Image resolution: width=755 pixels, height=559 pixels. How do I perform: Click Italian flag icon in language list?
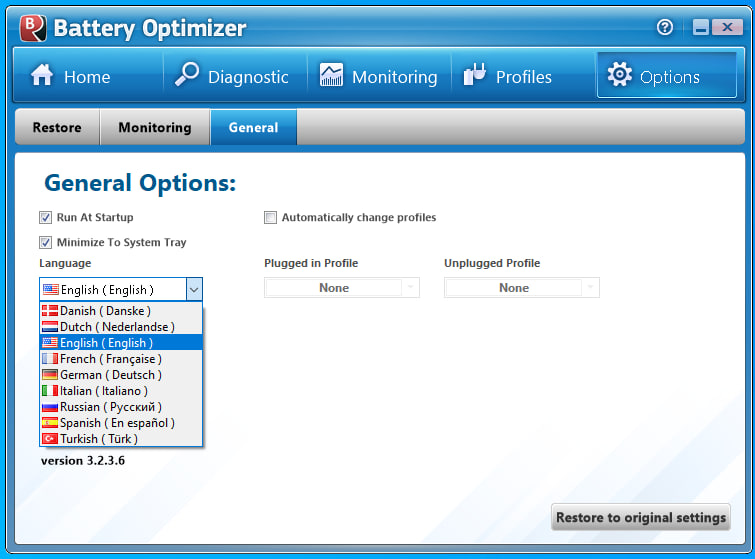click(x=50, y=390)
